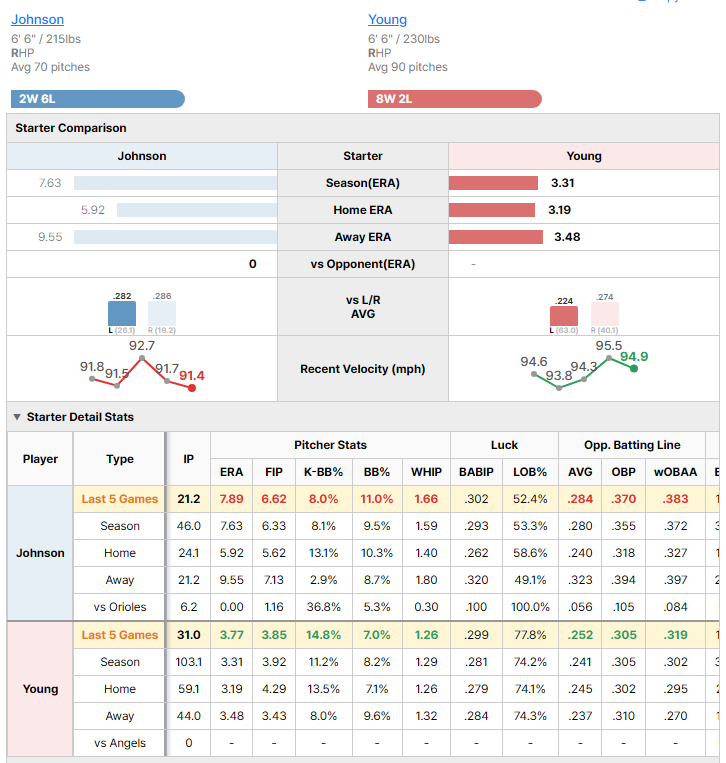This screenshot has height=763, width=726.
Task: Click the Opp. Batting Line group header
Action: 632,445
